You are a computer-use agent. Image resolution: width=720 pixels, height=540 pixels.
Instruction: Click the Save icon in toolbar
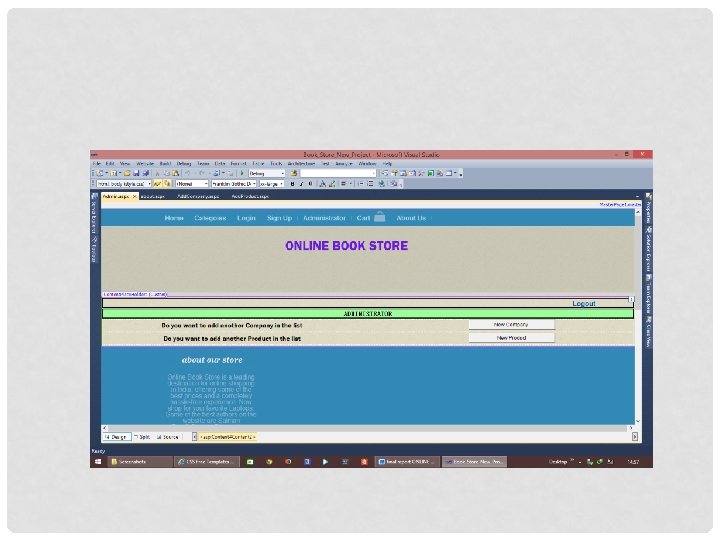(x=136, y=173)
